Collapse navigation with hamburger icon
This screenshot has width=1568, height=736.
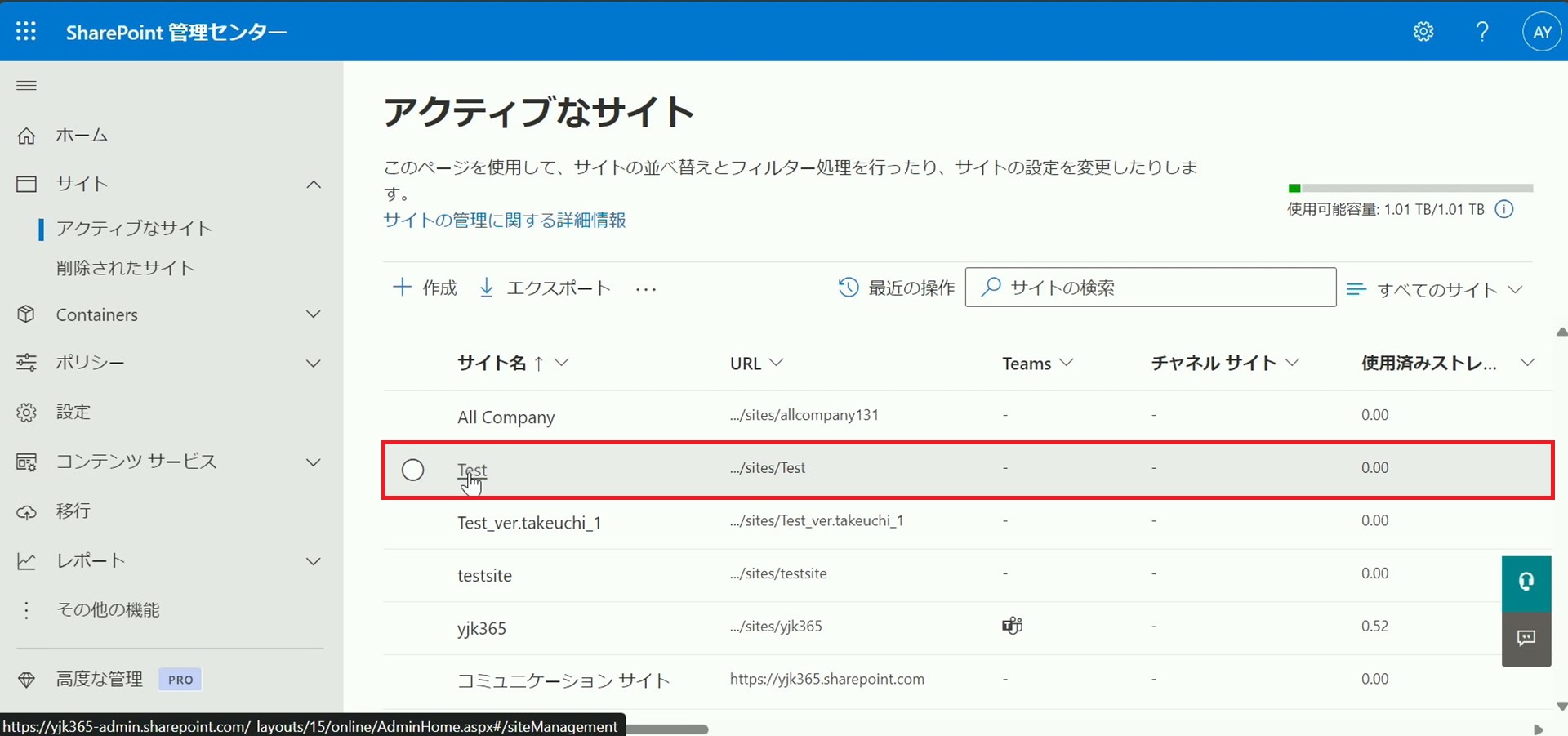tap(26, 85)
